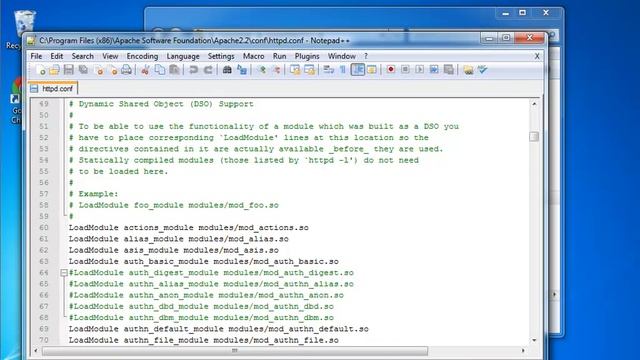Click the vertical scrollbar down arrow
This screenshot has height=360, width=640.
534,340
